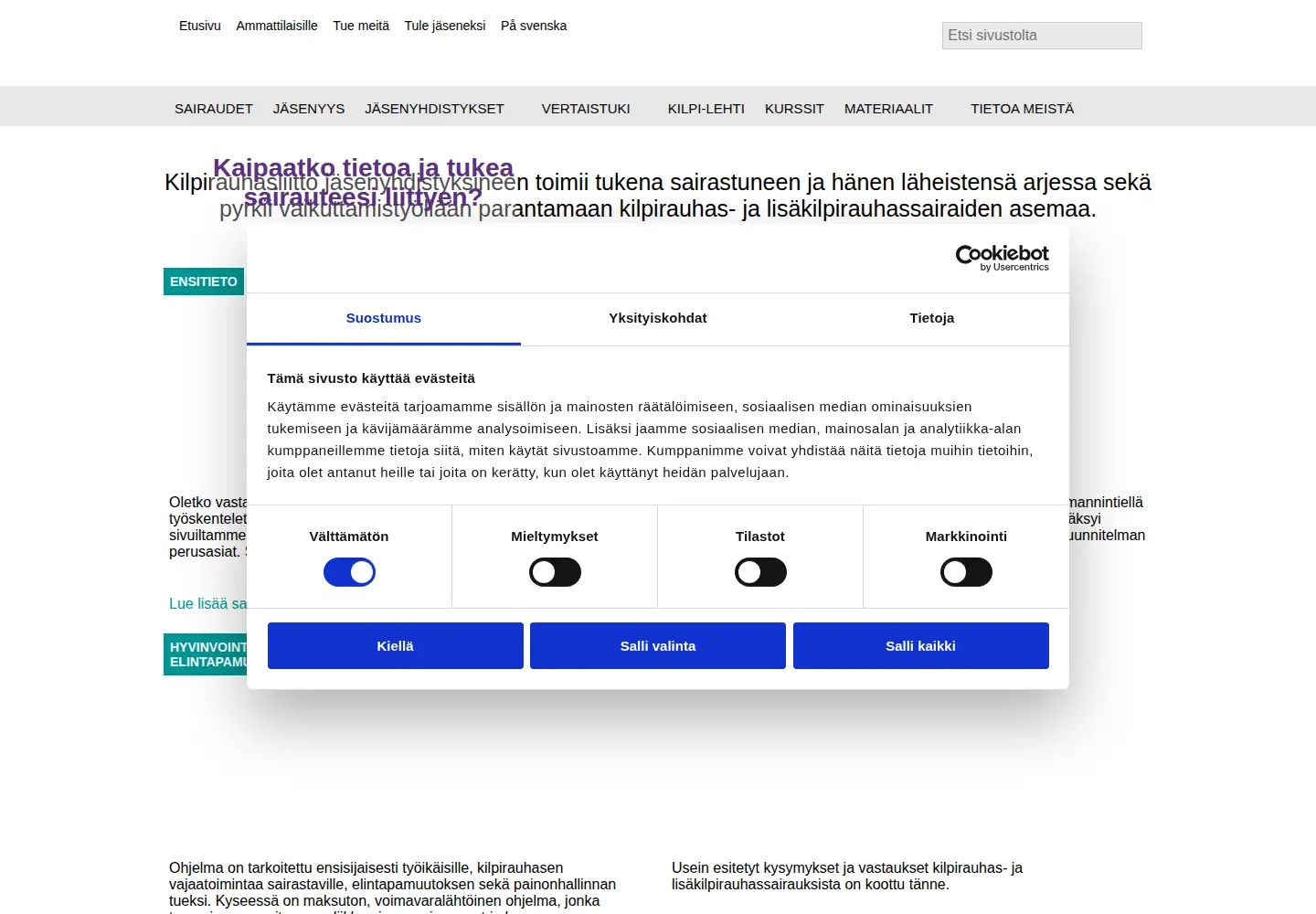The height and width of the screenshot is (914, 1316).
Task: Open the MATERIAALIT menu
Action: pyautogui.click(x=888, y=109)
